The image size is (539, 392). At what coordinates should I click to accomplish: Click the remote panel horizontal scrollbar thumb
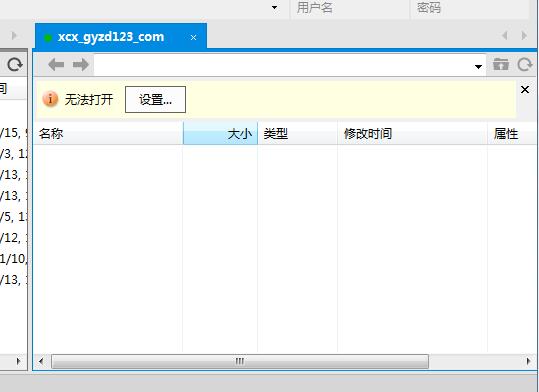point(240,361)
